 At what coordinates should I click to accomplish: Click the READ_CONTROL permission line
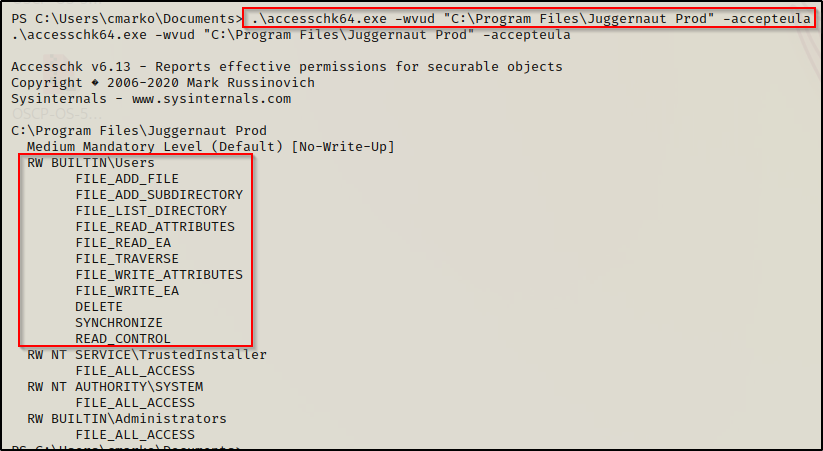click(x=123, y=338)
